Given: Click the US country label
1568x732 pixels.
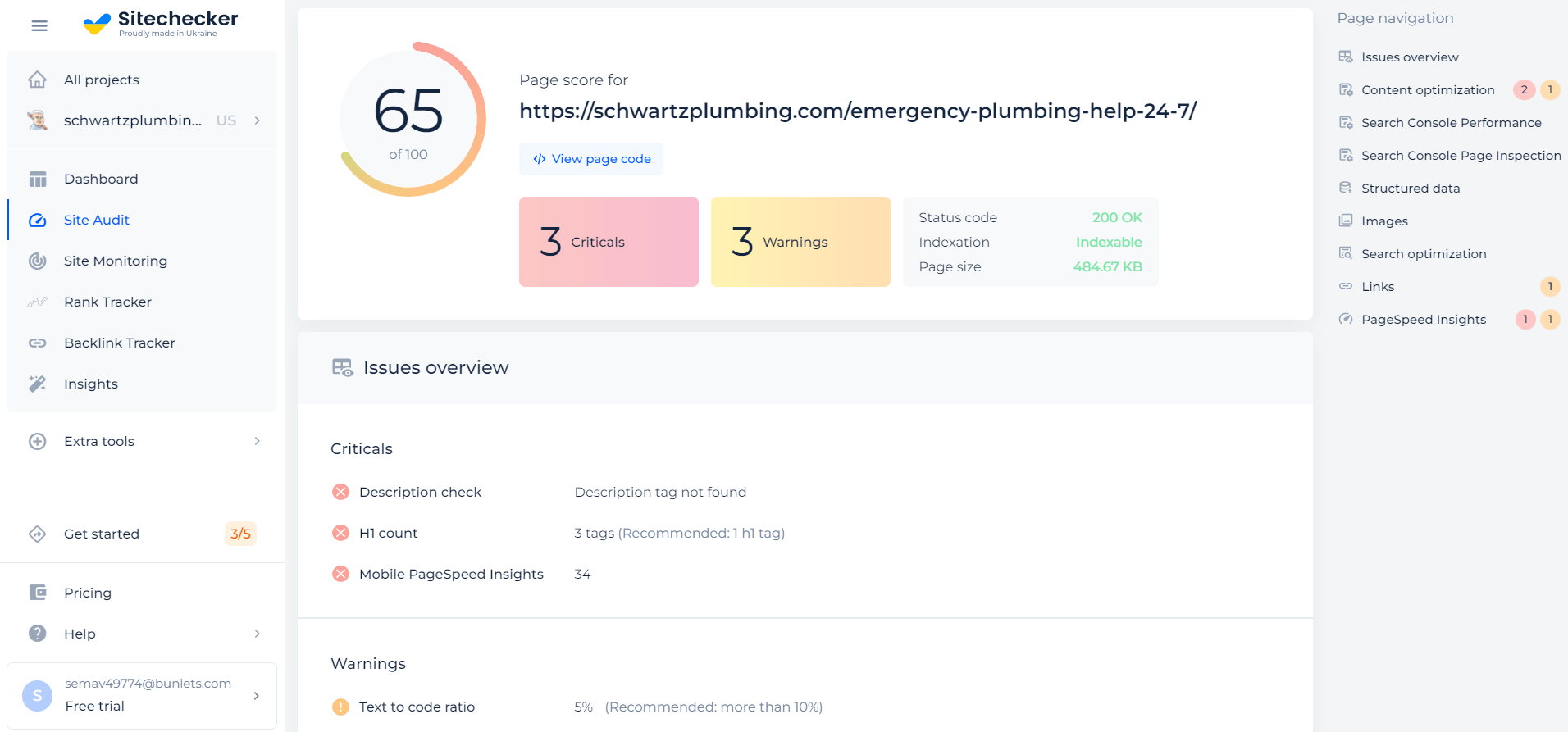Looking at the screenshot, I should tap(226, 120).
